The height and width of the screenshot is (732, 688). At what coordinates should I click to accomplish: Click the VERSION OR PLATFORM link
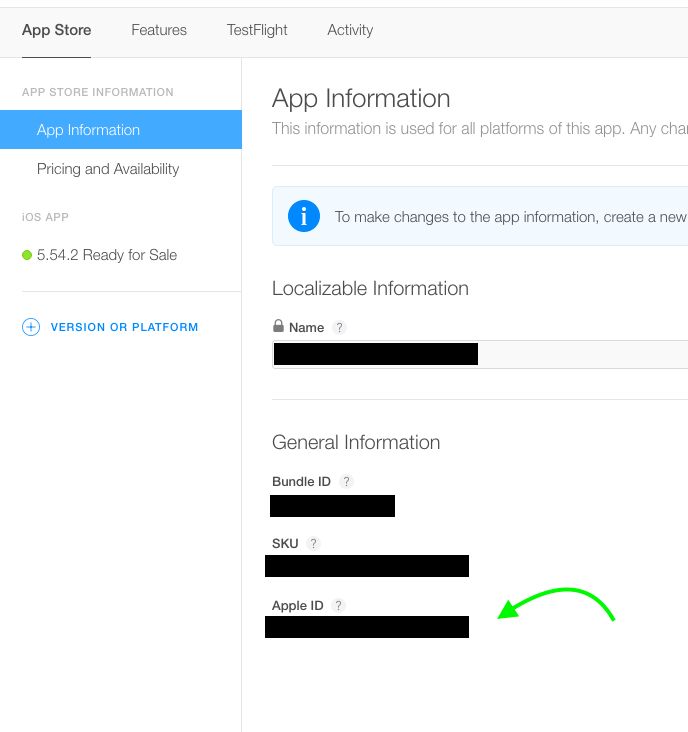coord(124,327)
